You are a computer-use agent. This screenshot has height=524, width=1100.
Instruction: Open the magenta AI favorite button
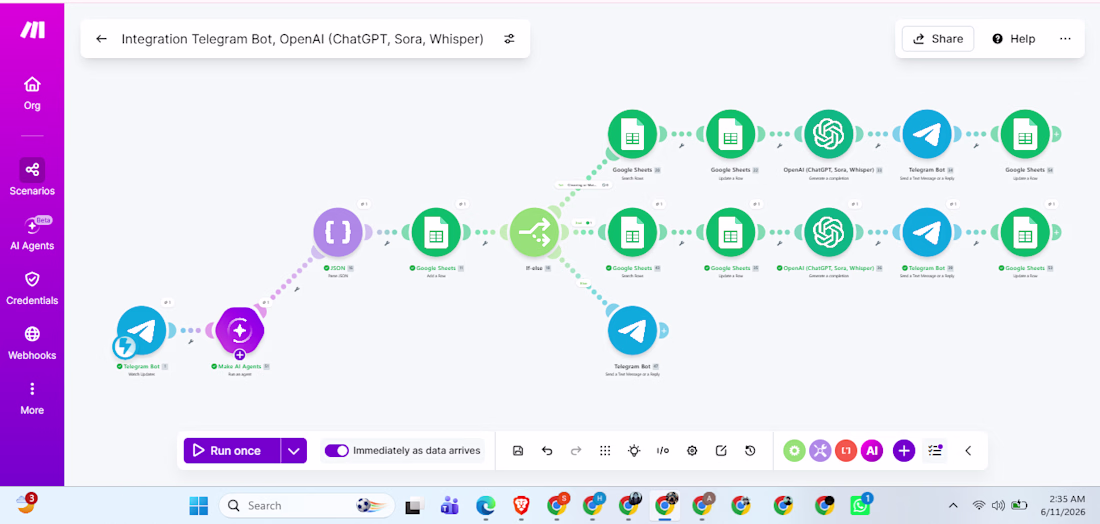click(x=872, y=450)
